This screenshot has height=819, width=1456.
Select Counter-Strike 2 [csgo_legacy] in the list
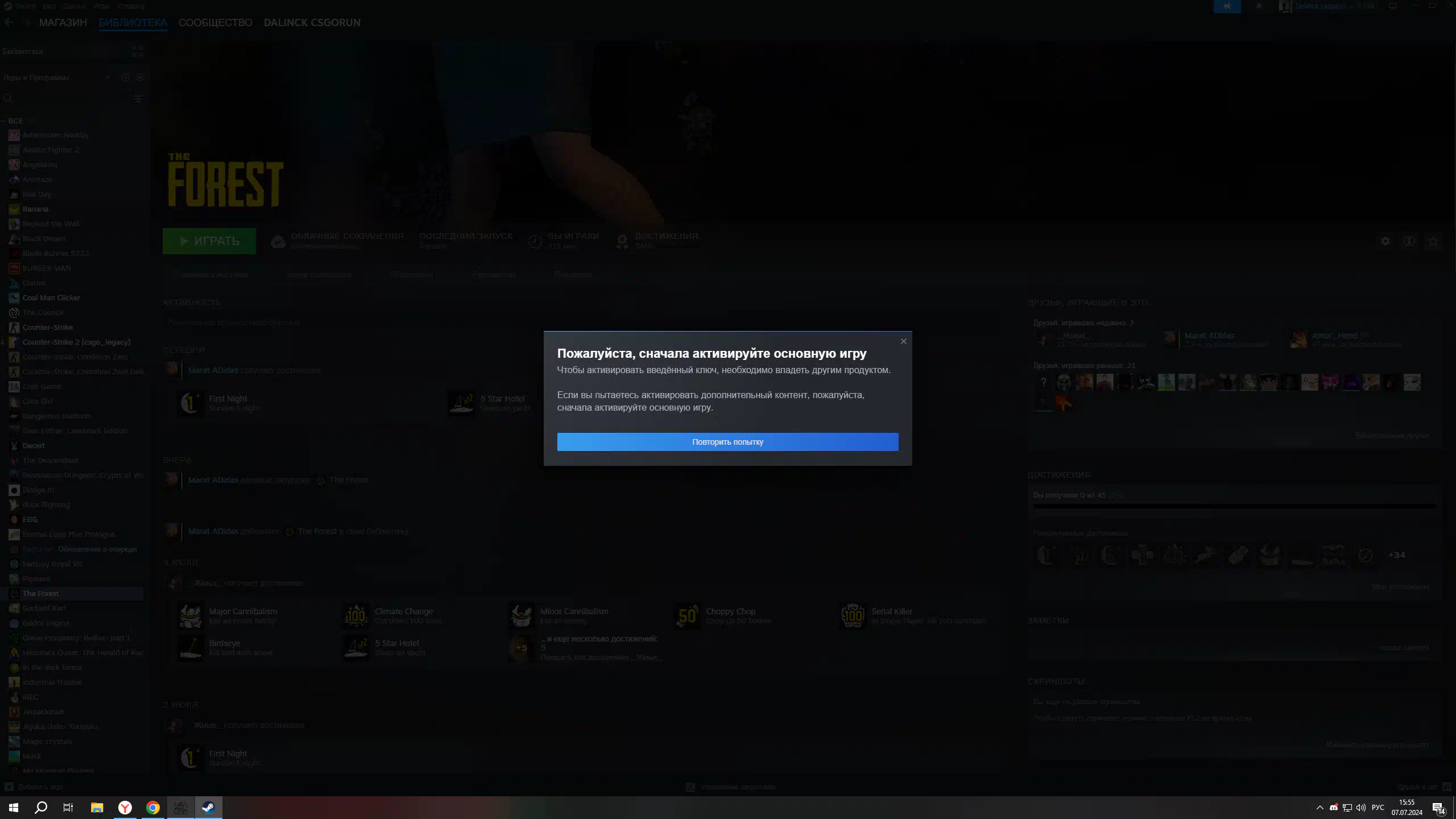76,342
